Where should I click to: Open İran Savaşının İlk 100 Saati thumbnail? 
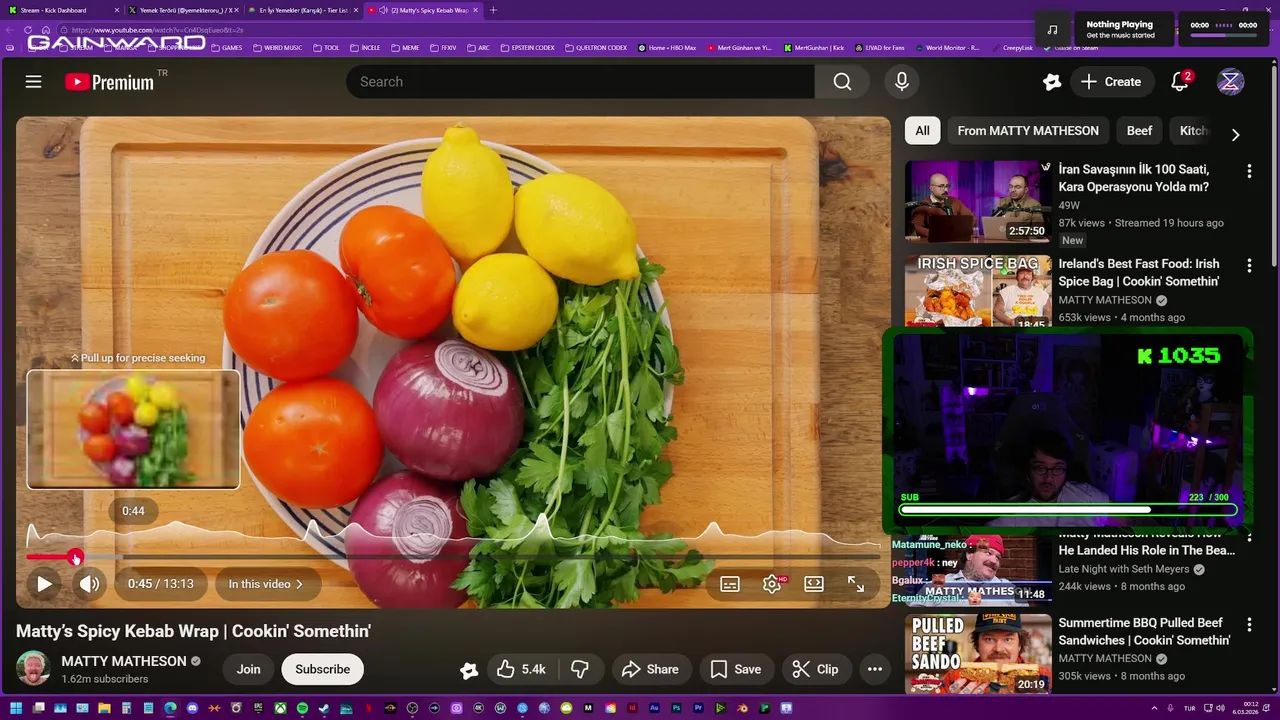[978, 201]
